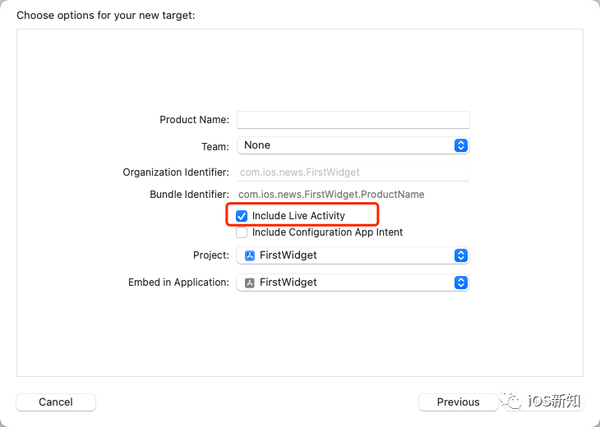The height and width of the screenshot is (427, 600).
Task: Click the Cancel button
Action: (x=56, y=402)
